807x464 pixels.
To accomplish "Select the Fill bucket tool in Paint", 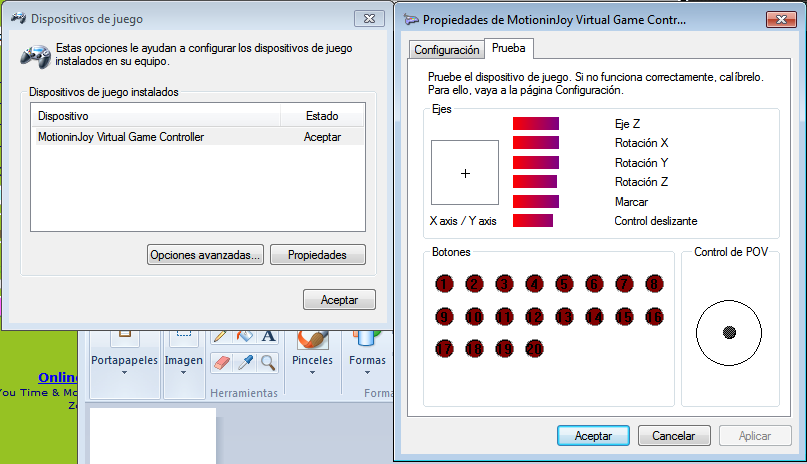I will pos(244,336).
